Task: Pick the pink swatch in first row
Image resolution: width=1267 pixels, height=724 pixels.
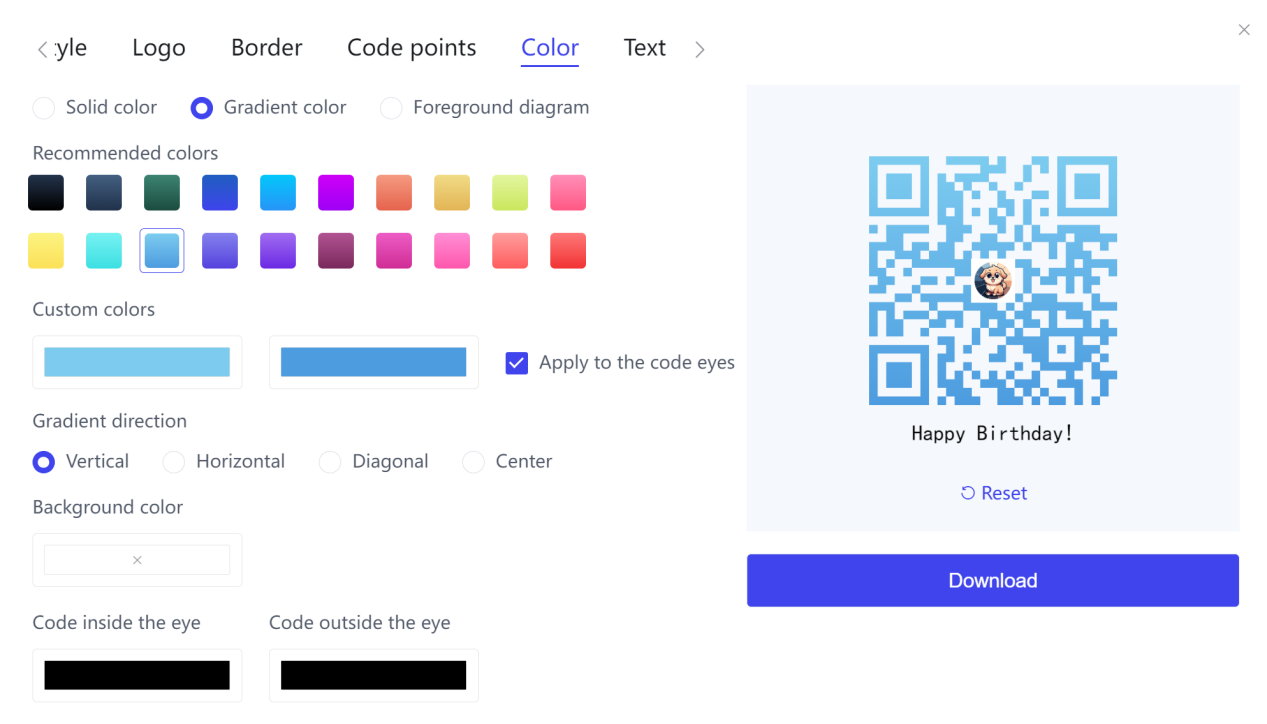Action: pos(568,192)
